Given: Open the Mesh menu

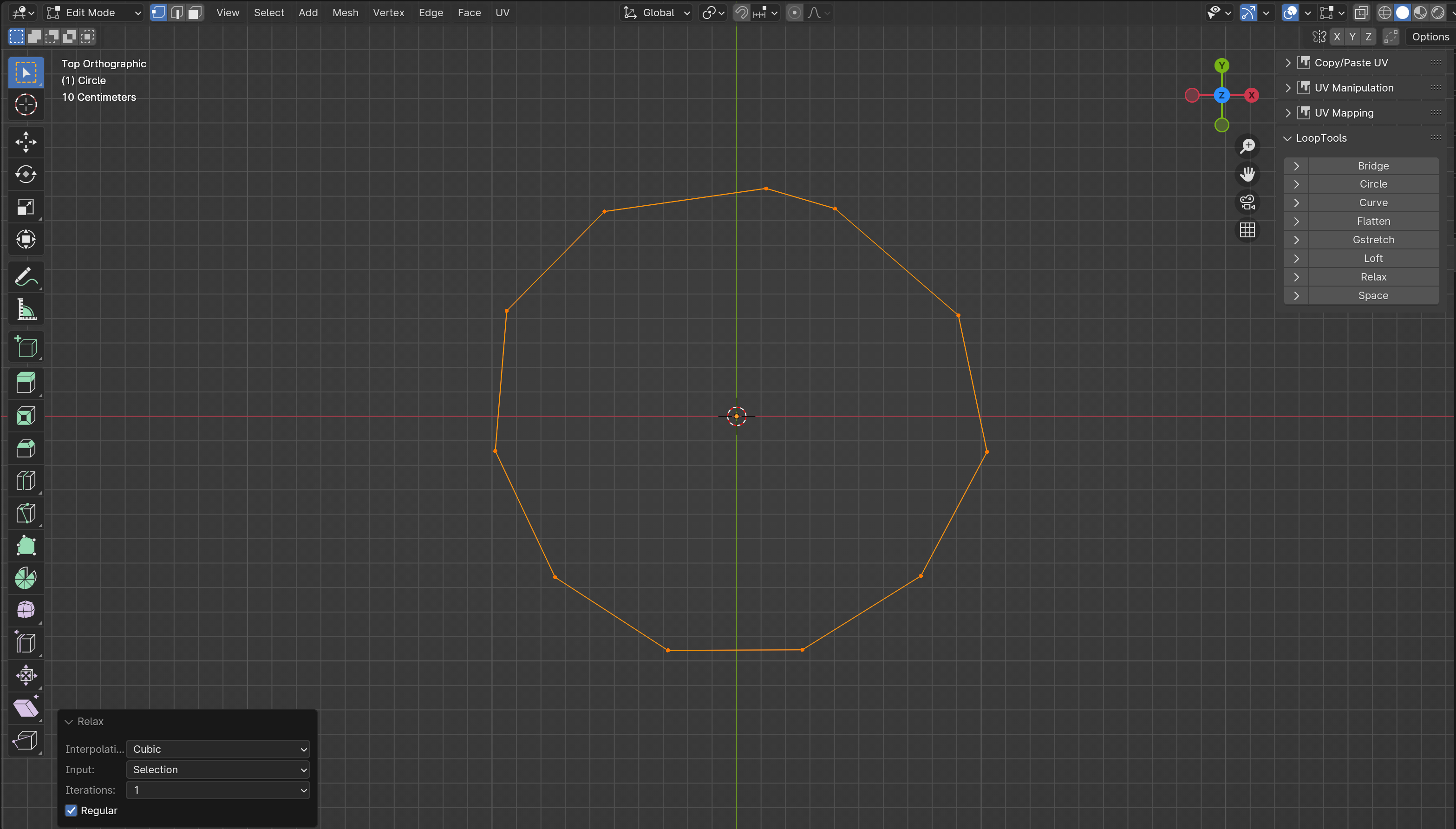Looking at the screenshot, I should pyautogui.click(x=345, y=13).
